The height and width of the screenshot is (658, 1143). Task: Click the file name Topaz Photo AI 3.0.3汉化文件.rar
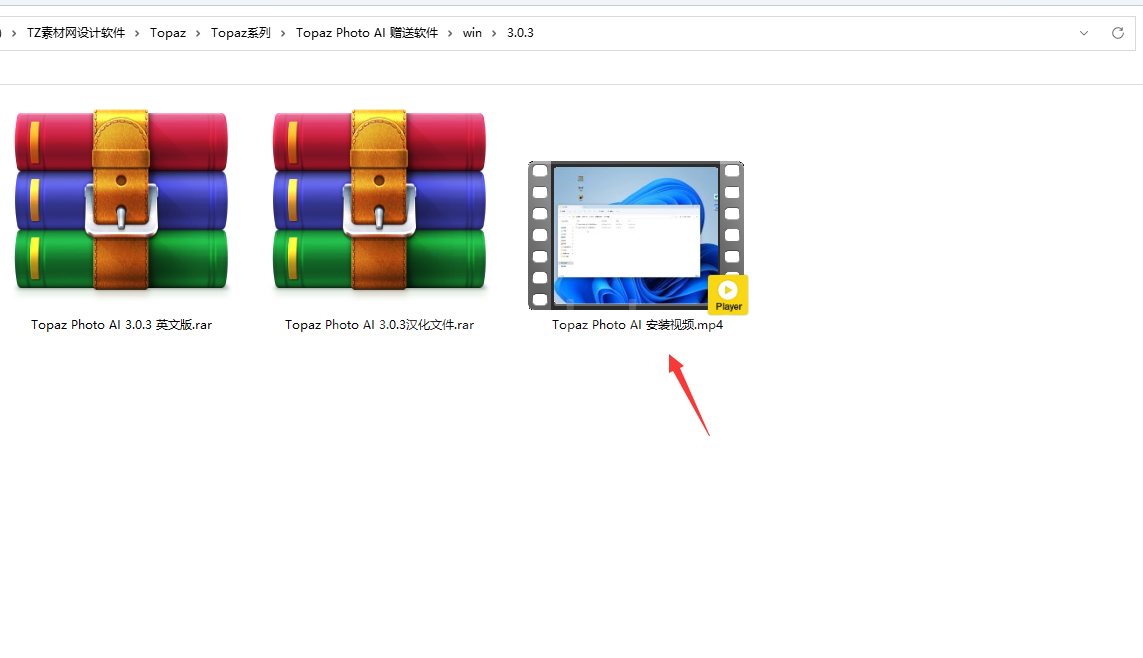pos(379,325)
